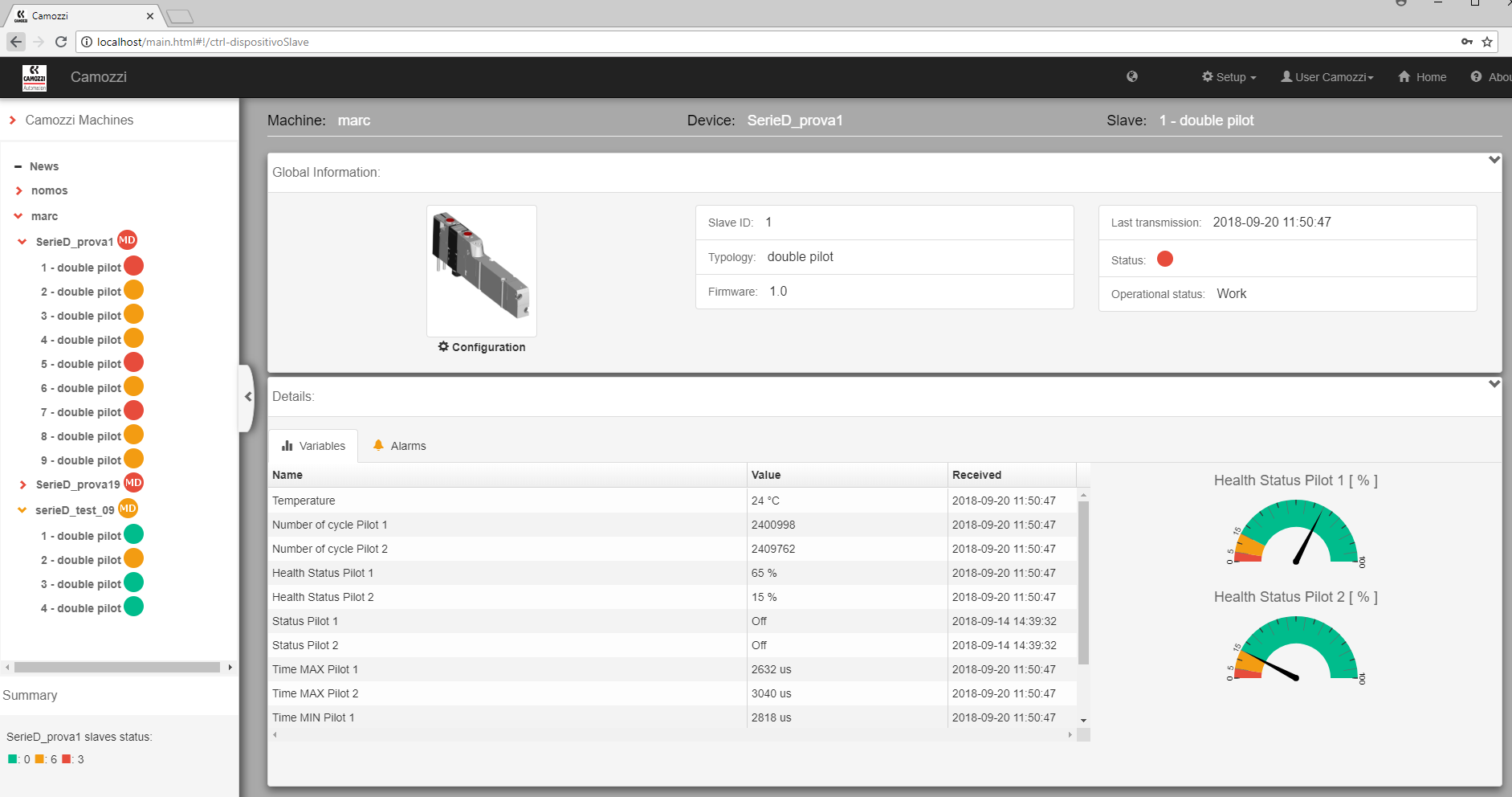Switch to the Variables tab
1512x797 pixels.
[314, 446]
